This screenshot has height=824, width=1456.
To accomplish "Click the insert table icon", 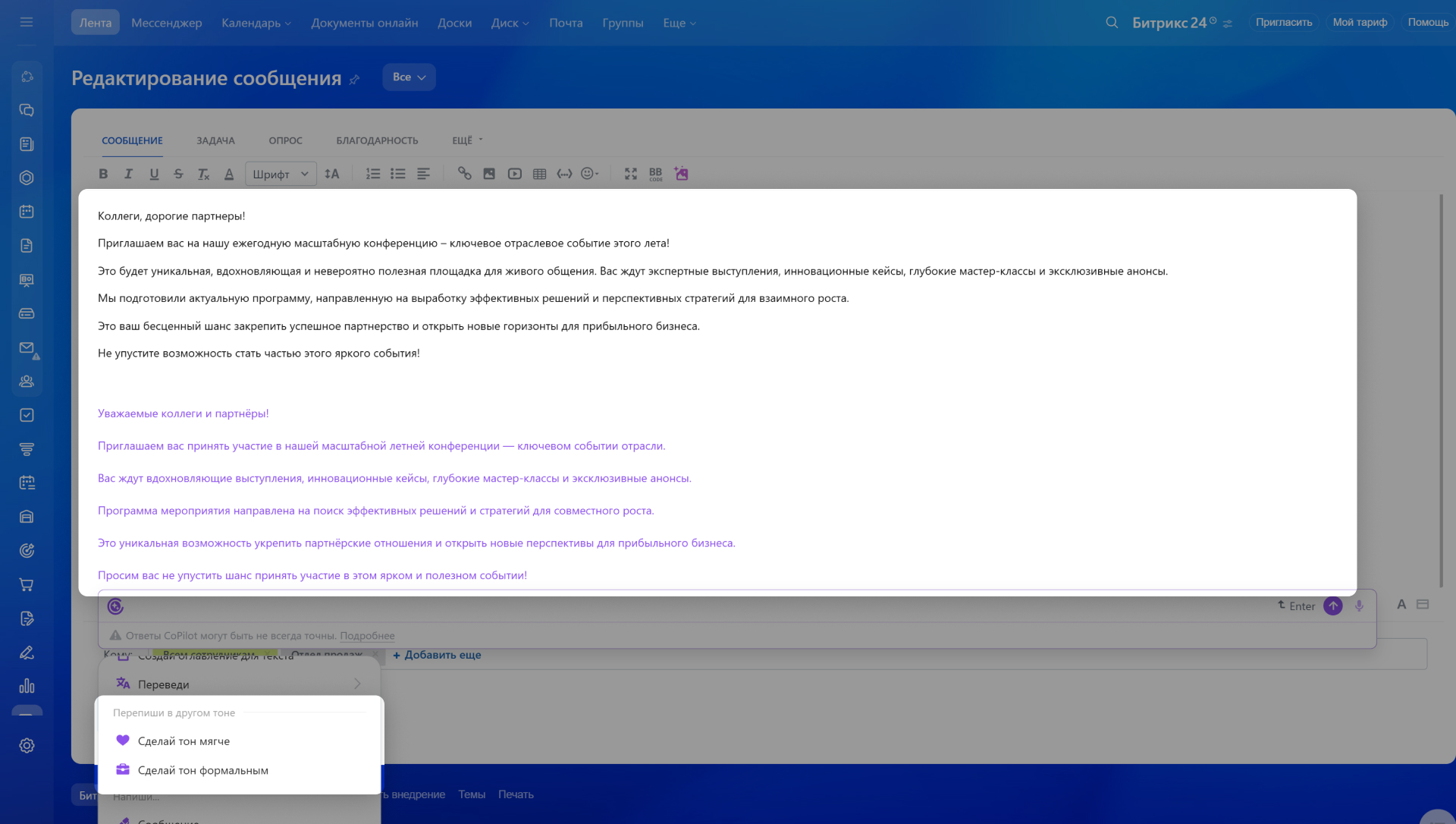I will tap(539, 174).
